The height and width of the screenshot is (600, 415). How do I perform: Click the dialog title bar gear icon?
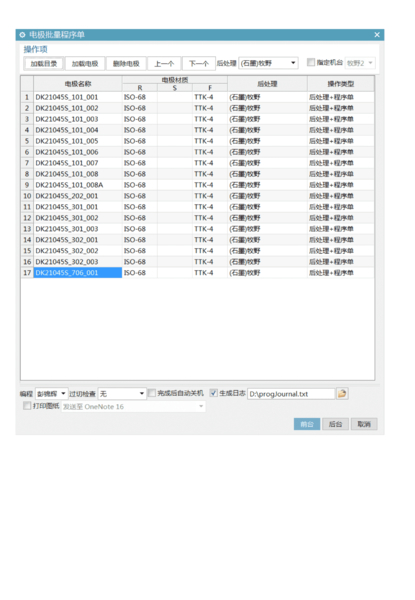22,35
